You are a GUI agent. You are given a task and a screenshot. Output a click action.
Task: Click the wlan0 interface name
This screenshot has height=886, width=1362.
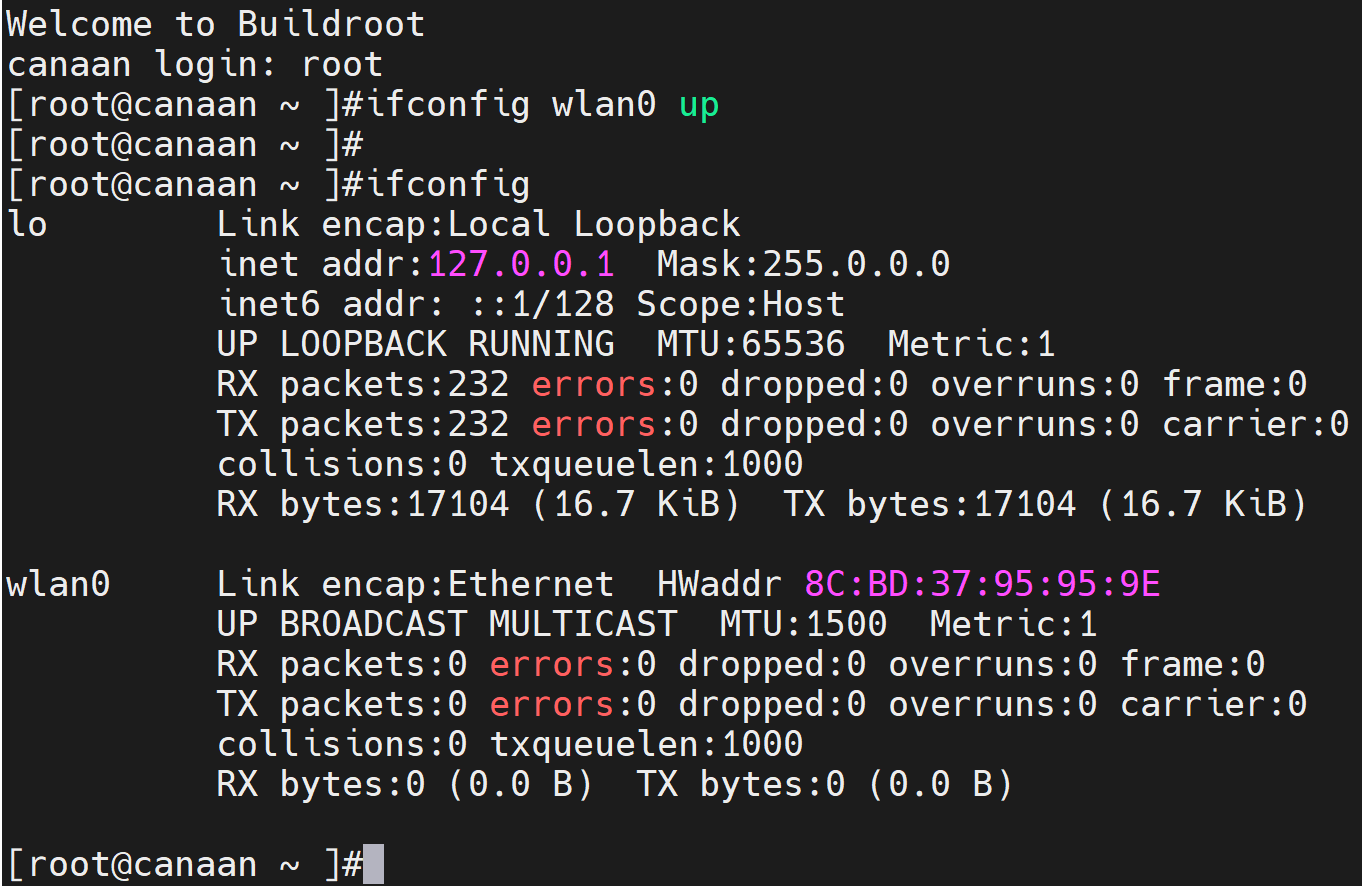click(x=58, y=583)
